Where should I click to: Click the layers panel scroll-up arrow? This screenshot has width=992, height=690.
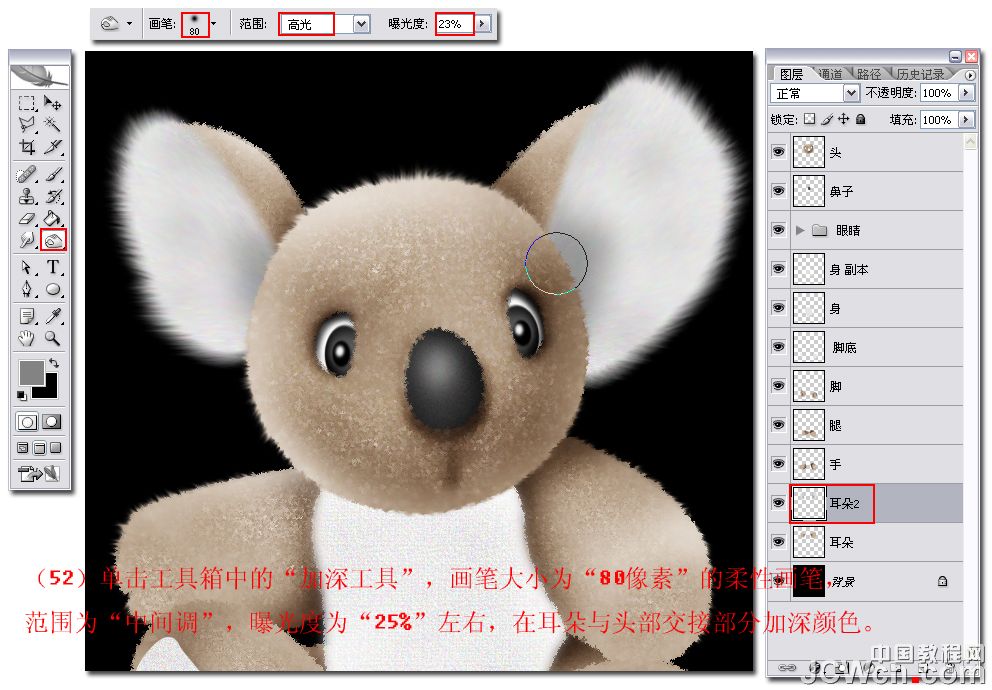tap(970, 142)
